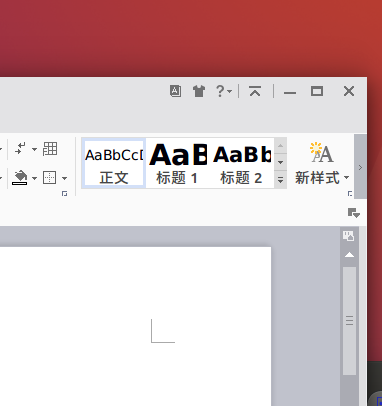The height and width of the screenshot is (406, 382).
Task: Open the shading color dropdown arrow
Action: tap(34, 178)
